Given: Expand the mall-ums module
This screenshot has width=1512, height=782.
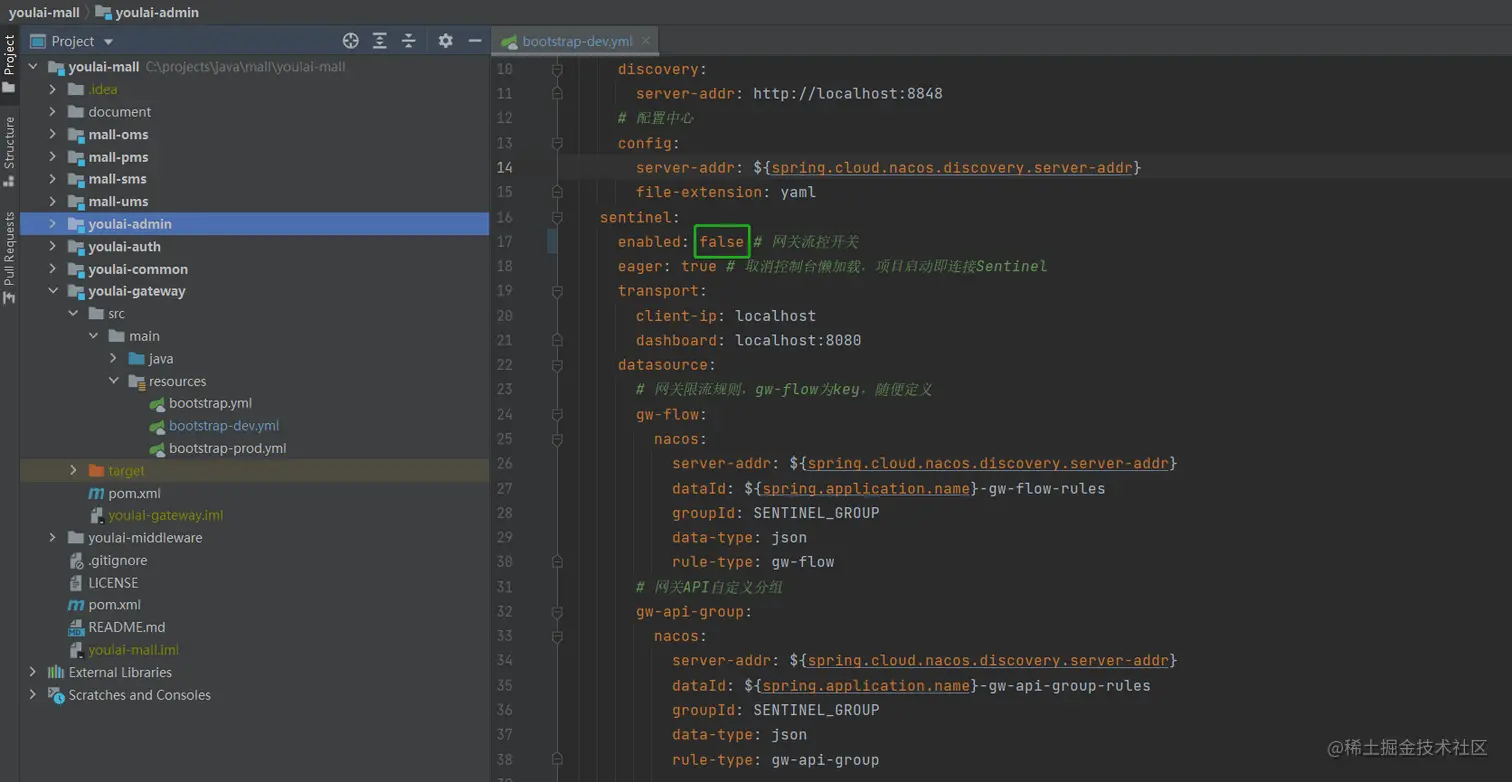Looking at the screenshot, I should [53, 201].
